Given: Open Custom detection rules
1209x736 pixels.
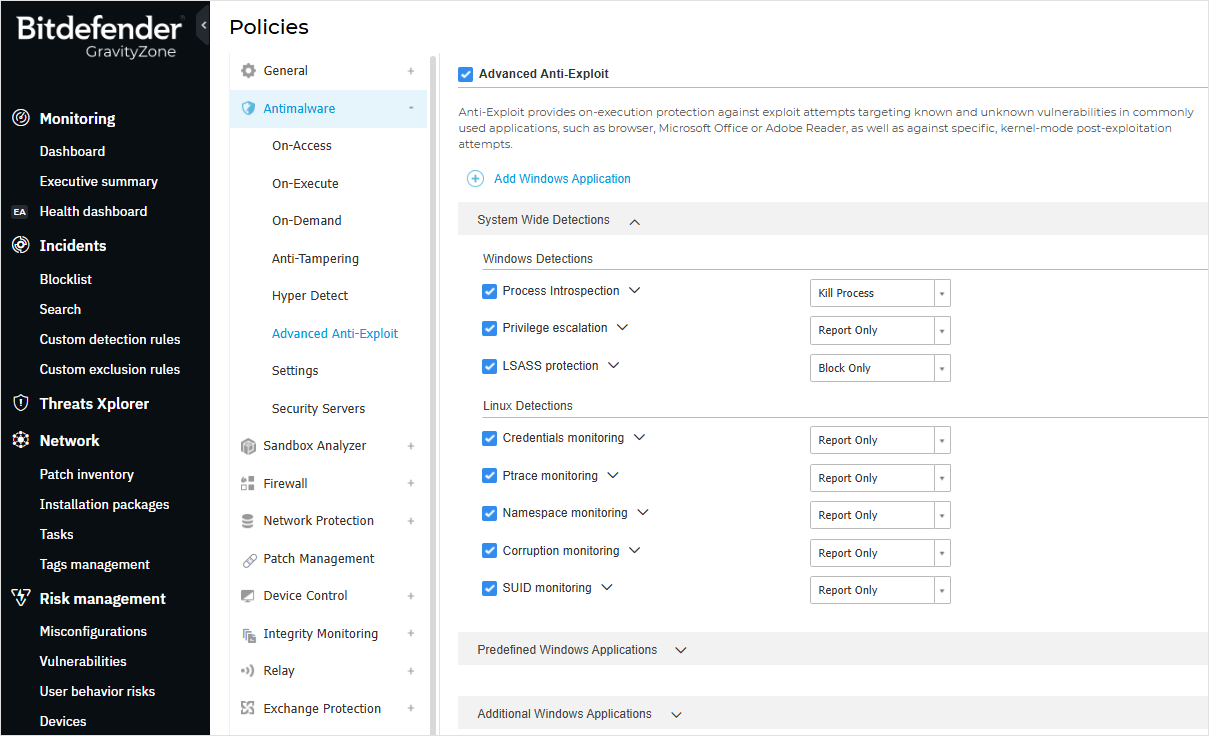Looking at the screenshot, I should click(x=110, y=340).
